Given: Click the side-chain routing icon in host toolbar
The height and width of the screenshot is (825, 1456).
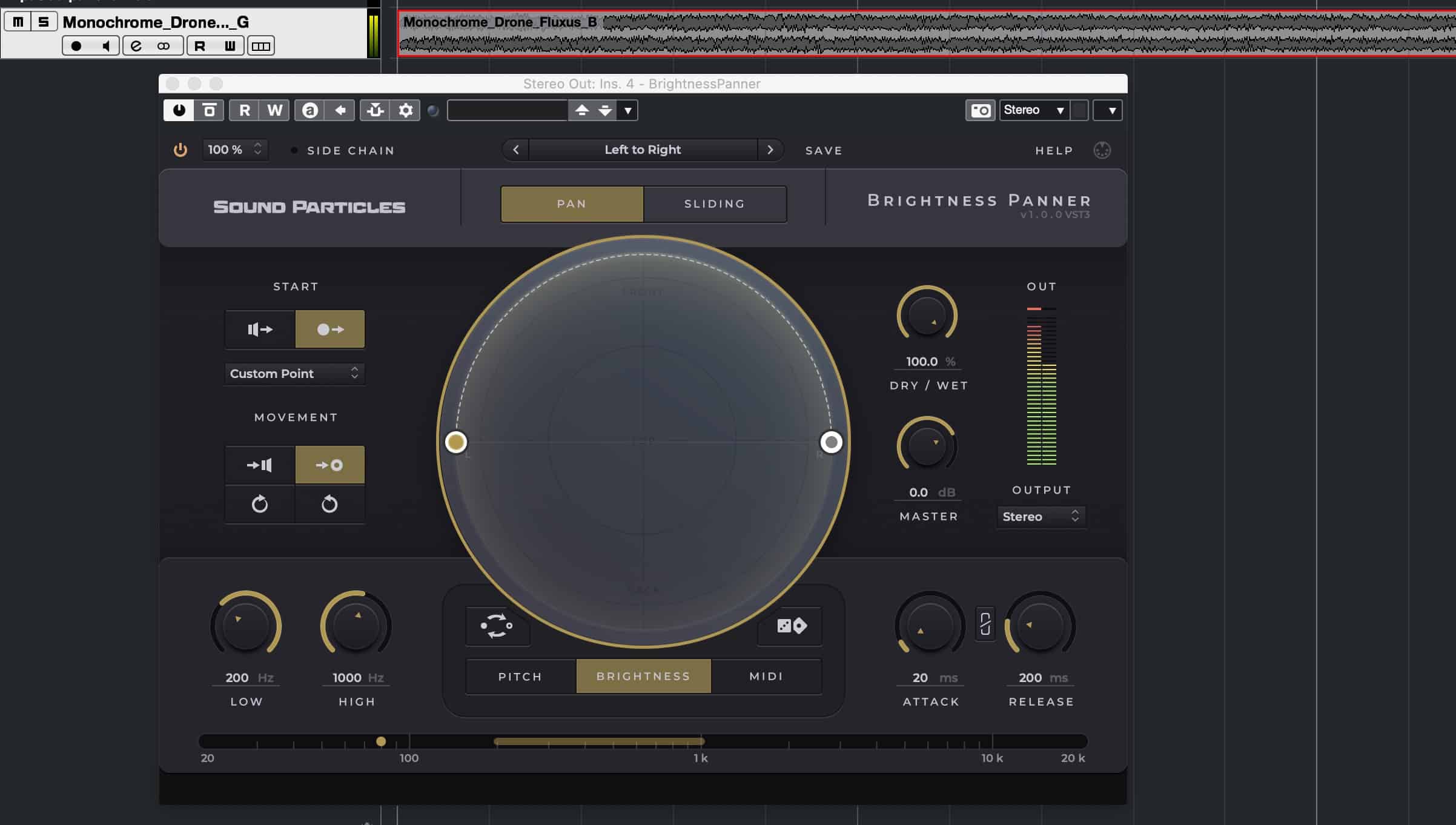Looking at the screenshot, I should tap(375, 110).
